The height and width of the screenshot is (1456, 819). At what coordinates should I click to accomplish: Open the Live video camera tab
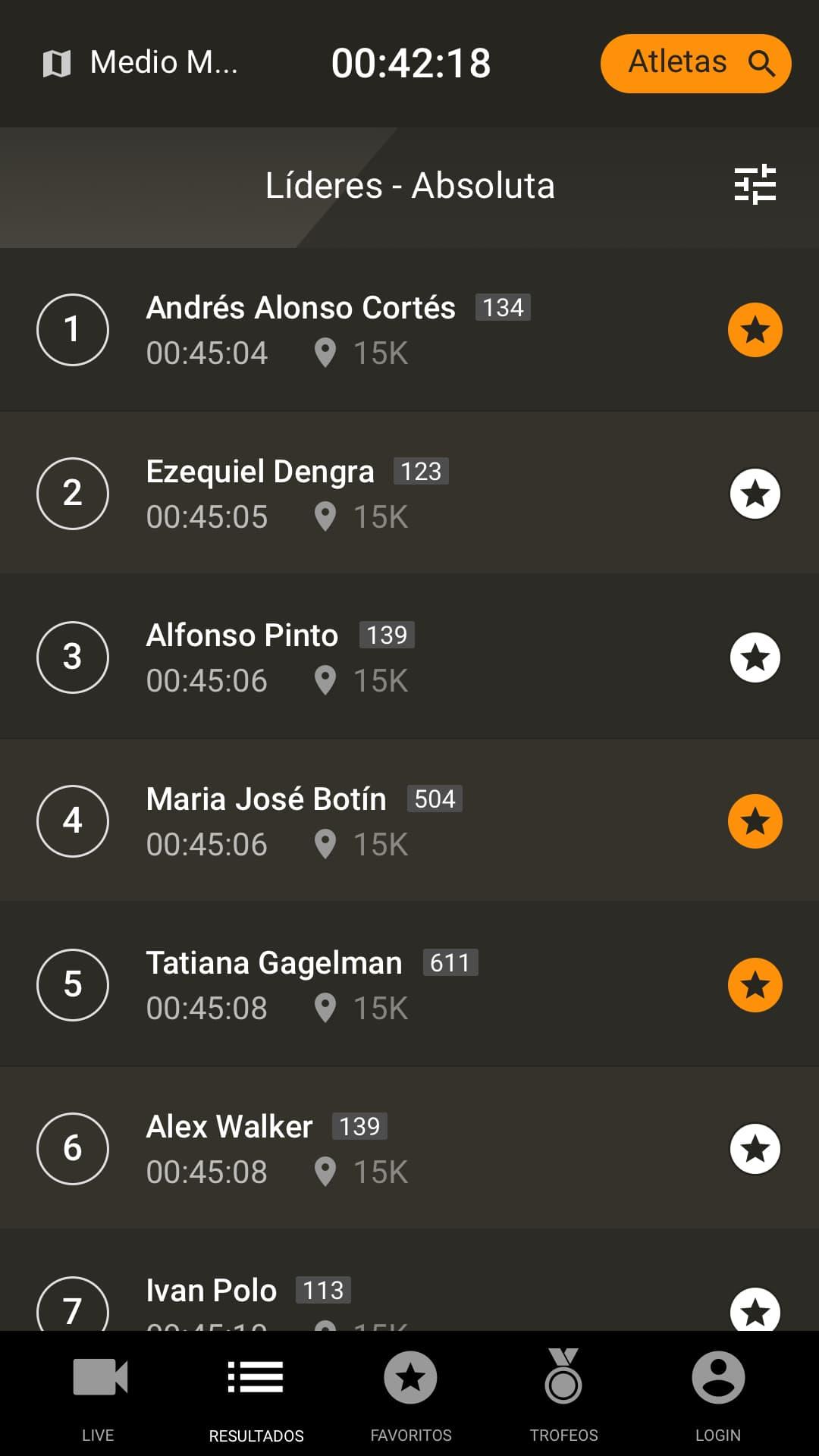pyautogui.click(x=99, y=1377)
